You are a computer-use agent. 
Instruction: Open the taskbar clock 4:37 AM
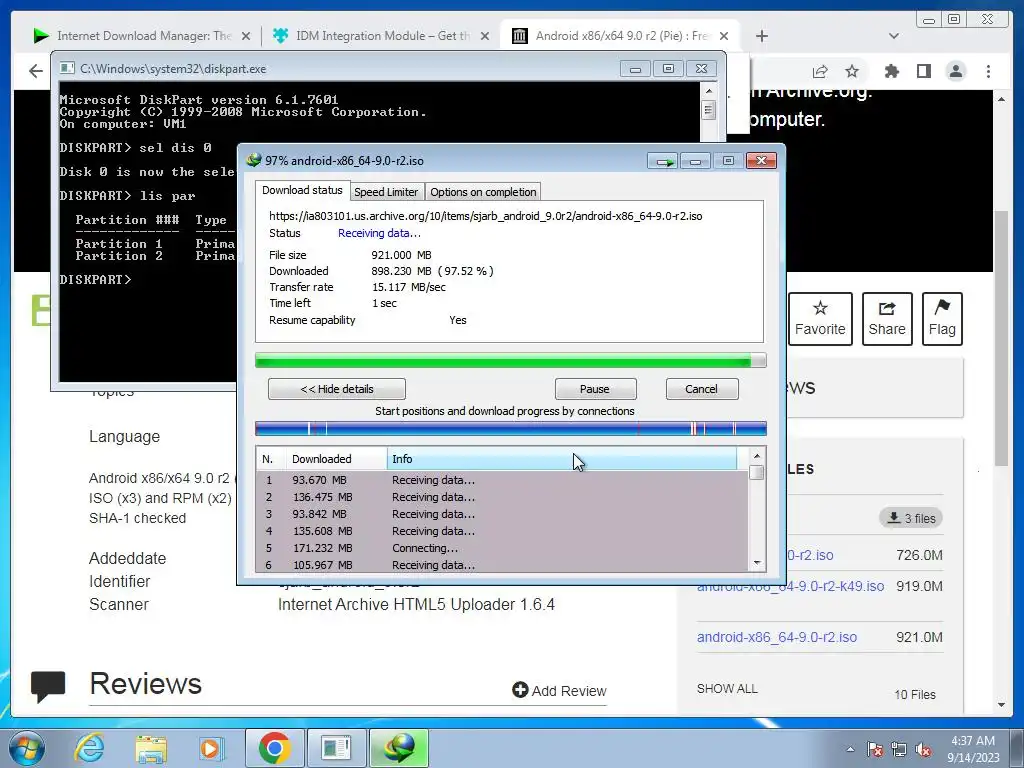click(x=973, y=749)
